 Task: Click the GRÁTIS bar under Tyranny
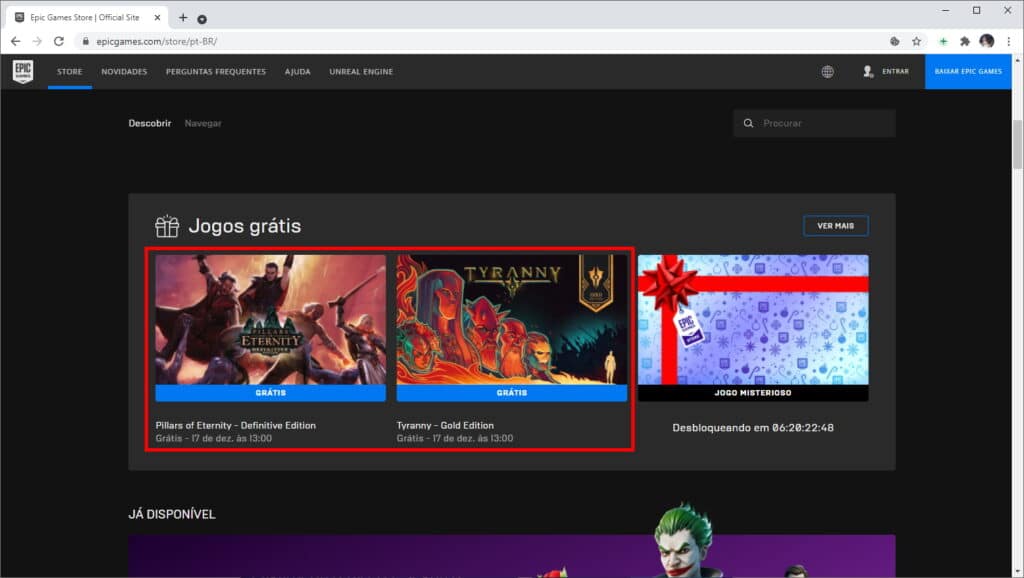tap(511, 393)
